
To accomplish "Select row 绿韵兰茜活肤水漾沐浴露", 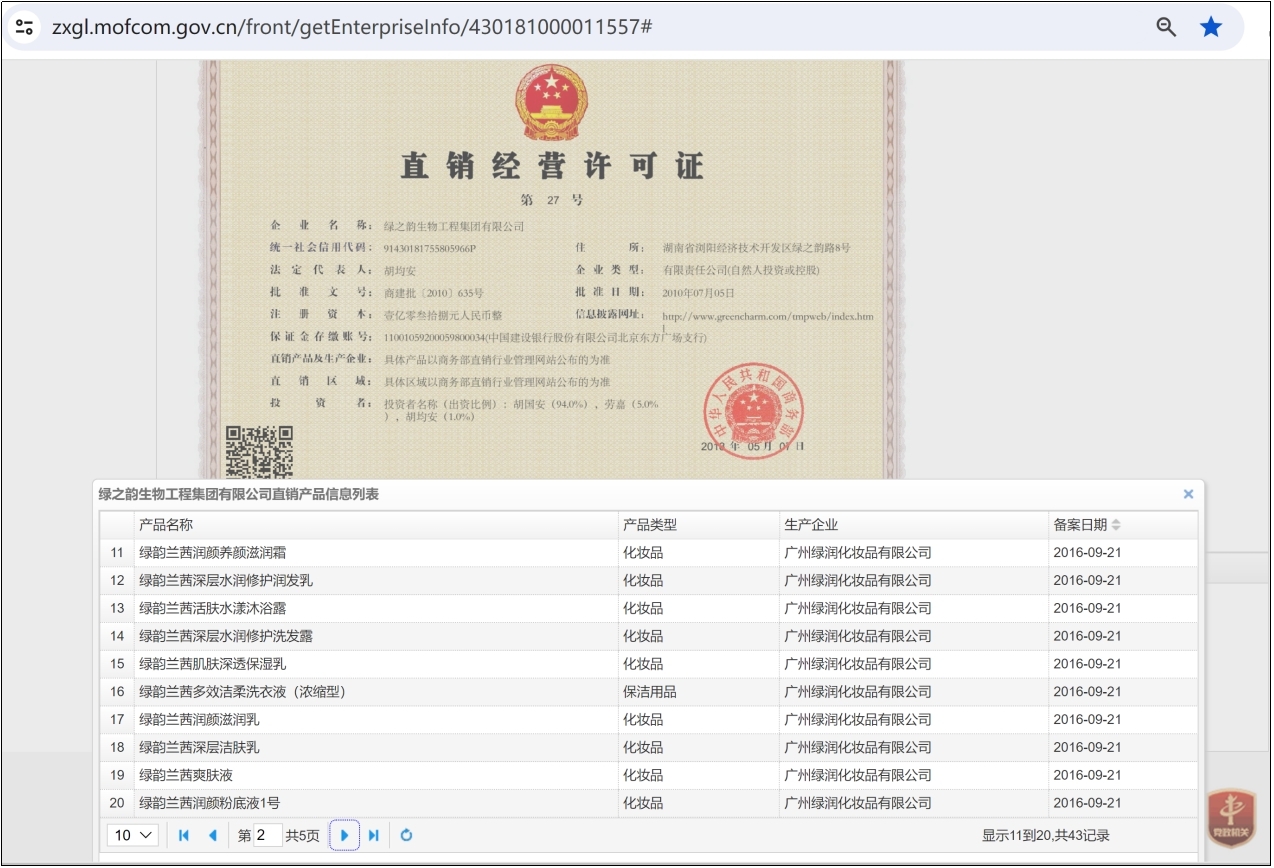I will point(649,608).
